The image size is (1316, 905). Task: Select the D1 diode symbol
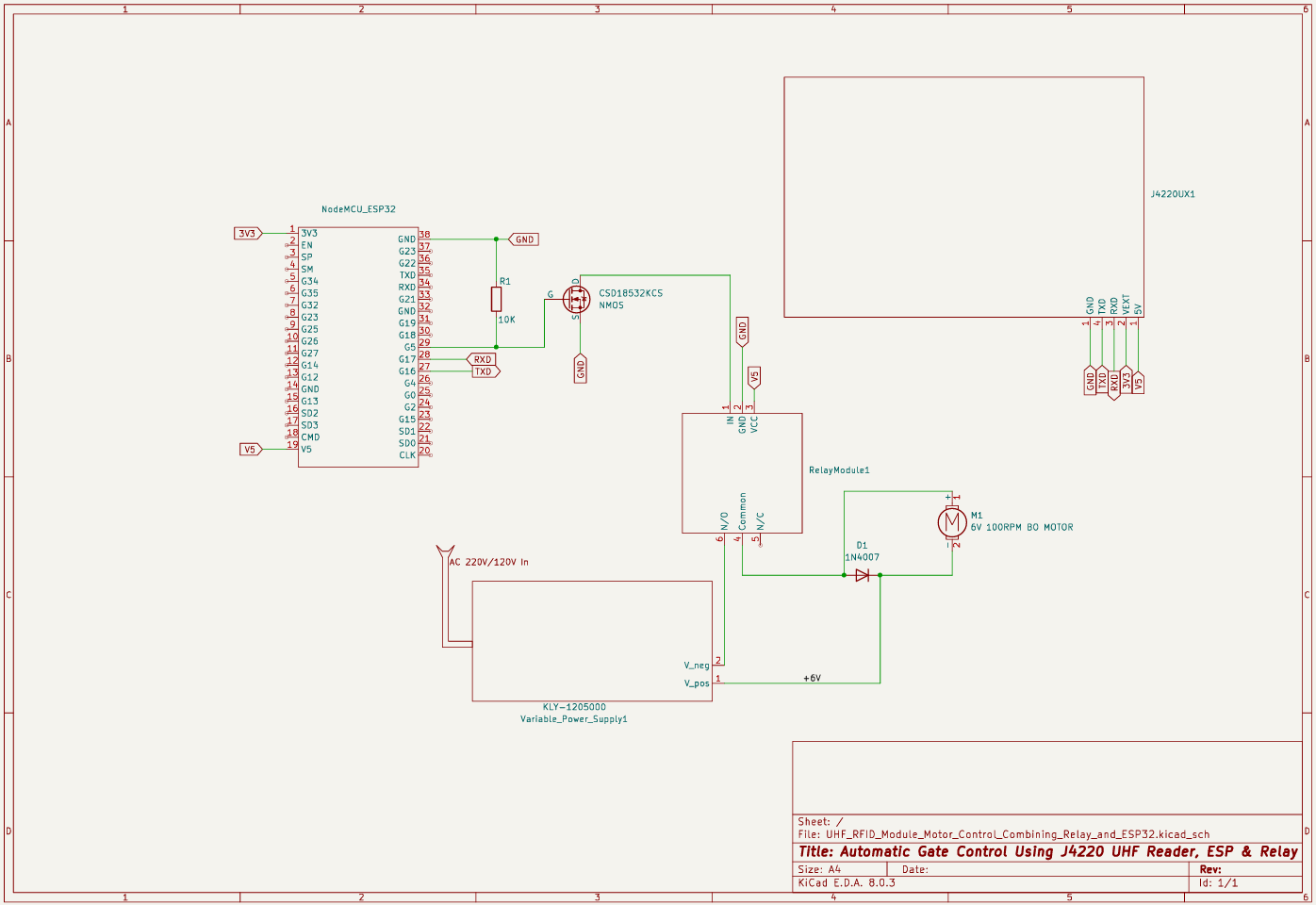[862, 575]
